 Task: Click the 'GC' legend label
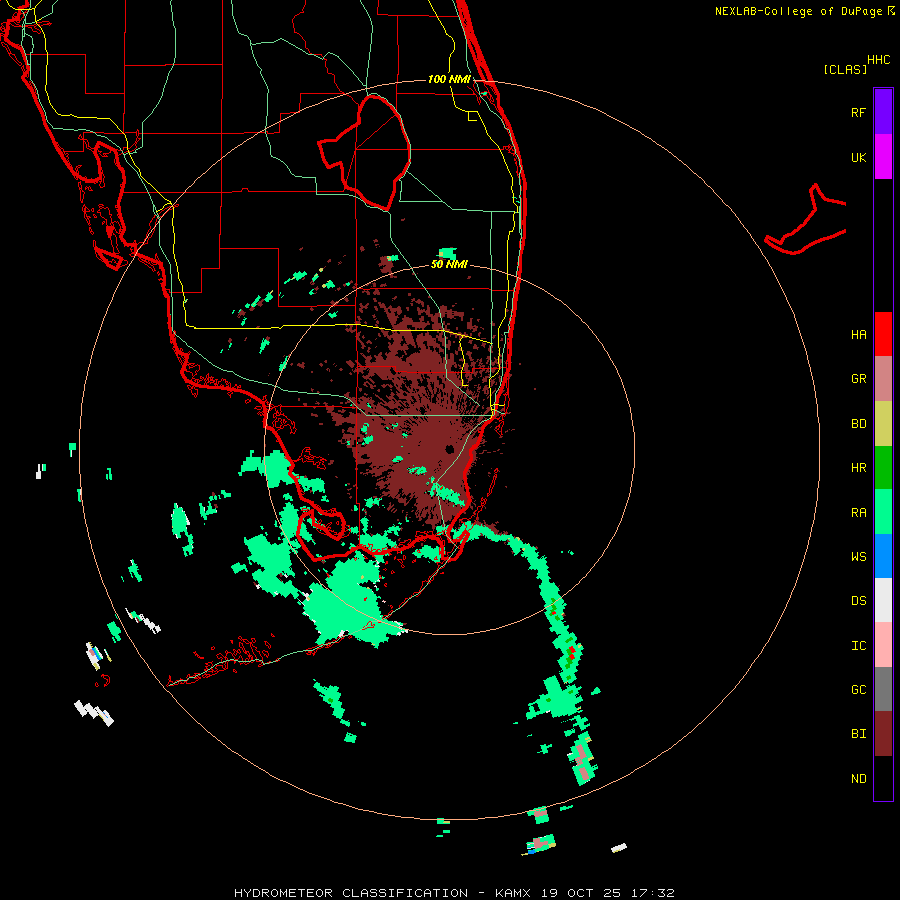858,690
